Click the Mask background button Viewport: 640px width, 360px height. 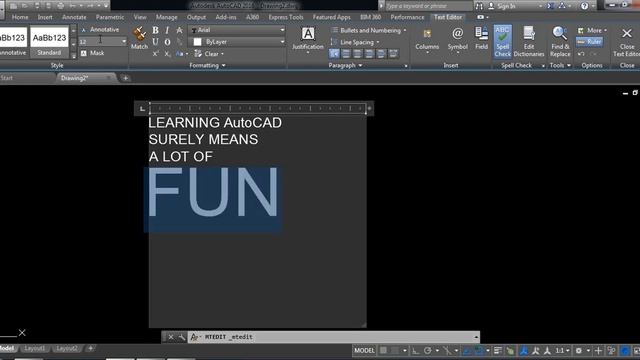(x=92, y=53)
